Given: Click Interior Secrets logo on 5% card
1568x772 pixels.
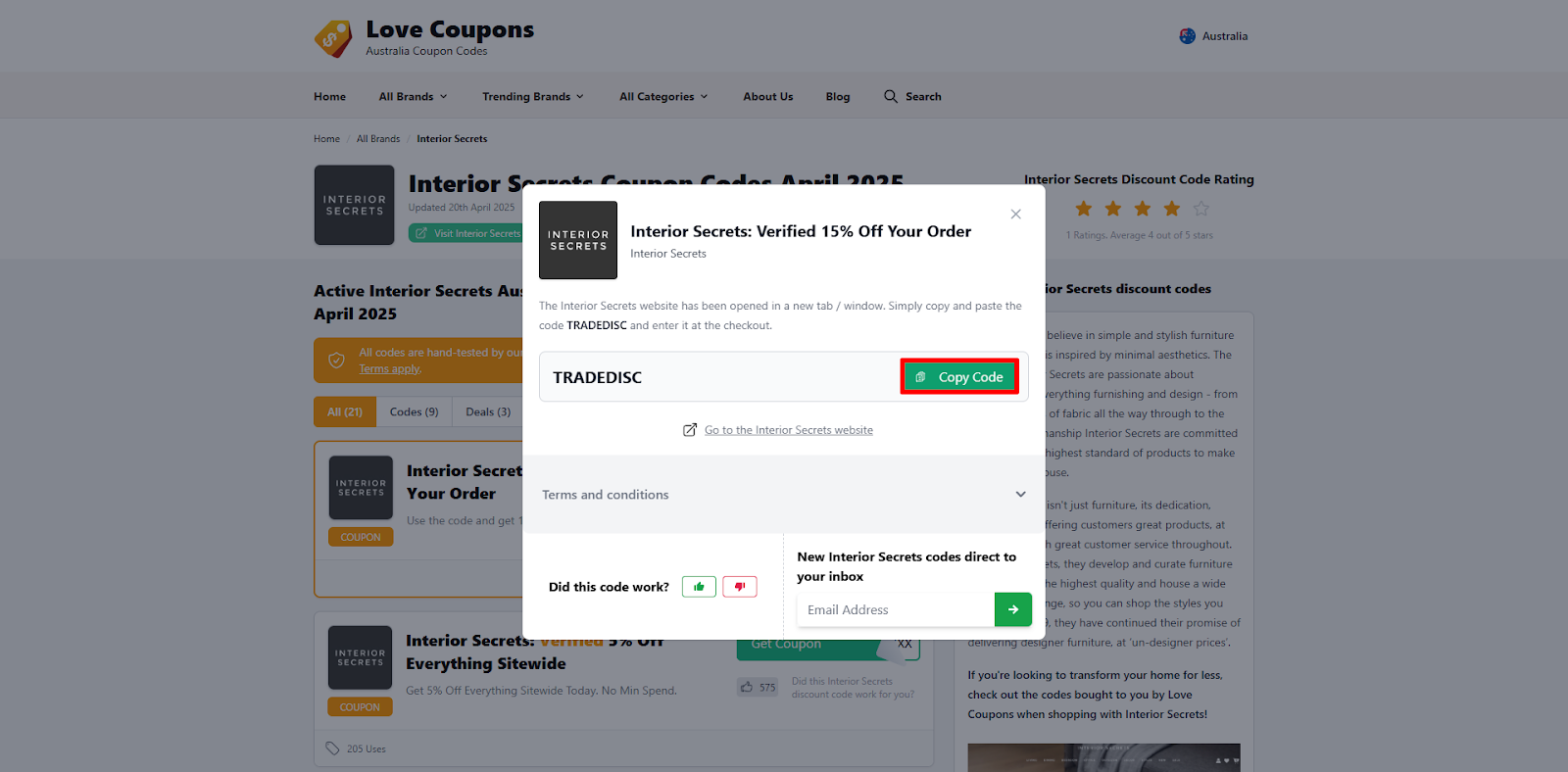Looking at the screenshot, I should [x=360, y=657].
